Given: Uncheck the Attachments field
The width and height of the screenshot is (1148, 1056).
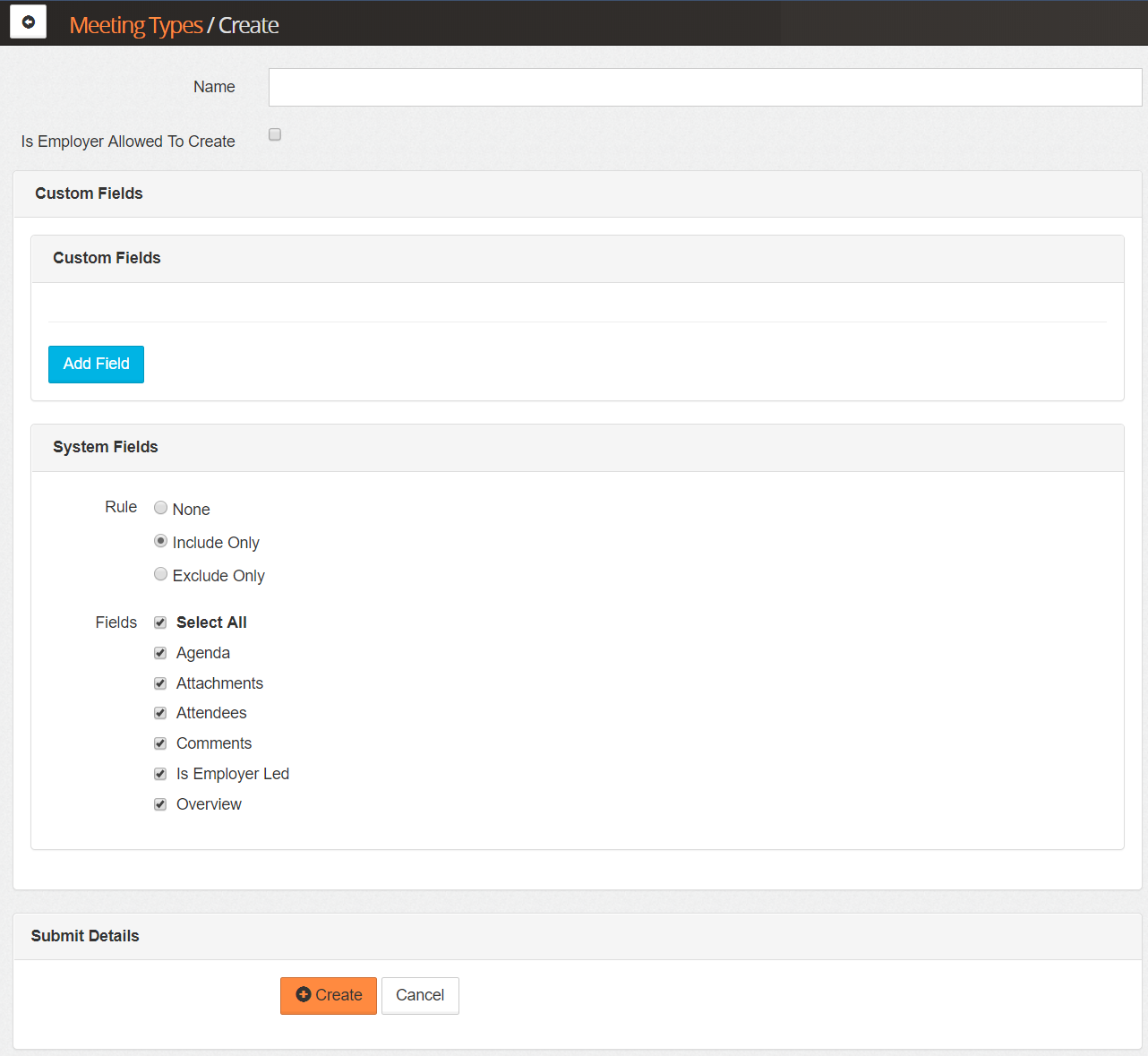Looking at the screenshot, I should click(x=160, y=683).
